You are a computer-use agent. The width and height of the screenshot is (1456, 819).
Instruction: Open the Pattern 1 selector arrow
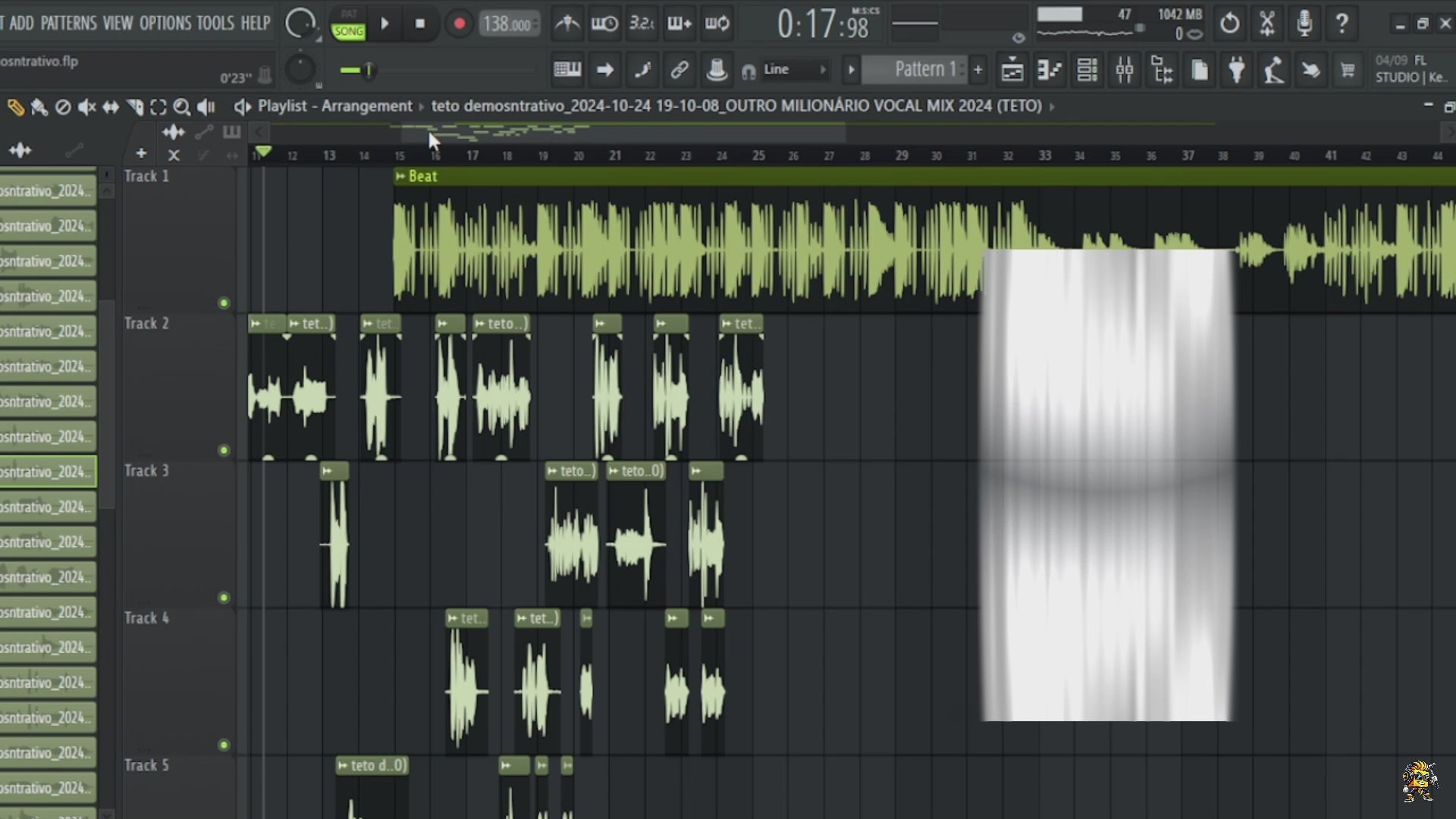coord(851,69)
